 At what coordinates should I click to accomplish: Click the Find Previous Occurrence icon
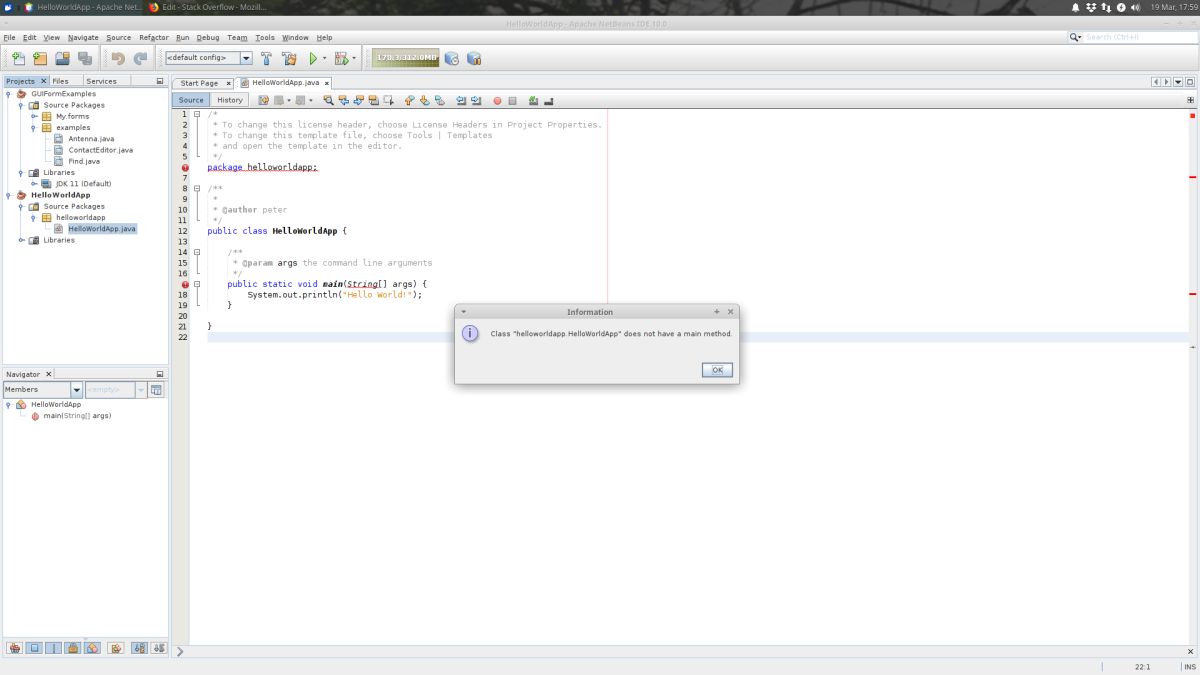coord(343,100)
